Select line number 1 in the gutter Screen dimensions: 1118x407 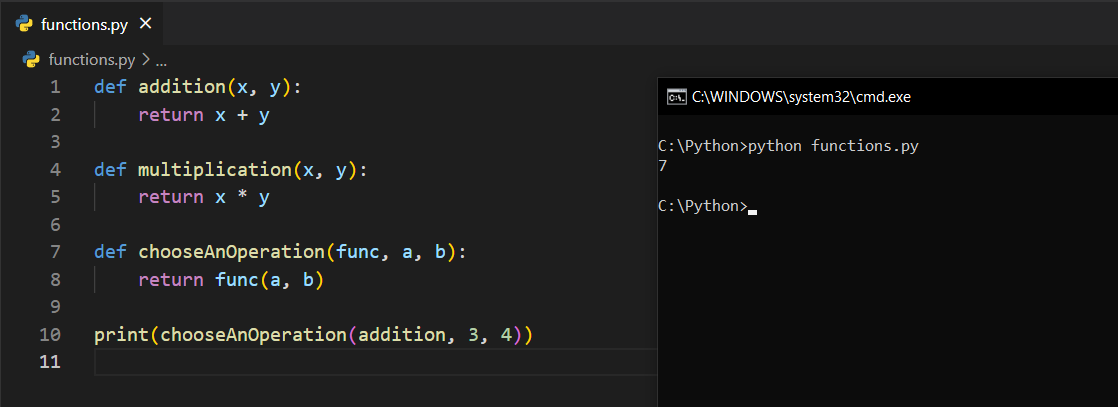pos(55,87)
